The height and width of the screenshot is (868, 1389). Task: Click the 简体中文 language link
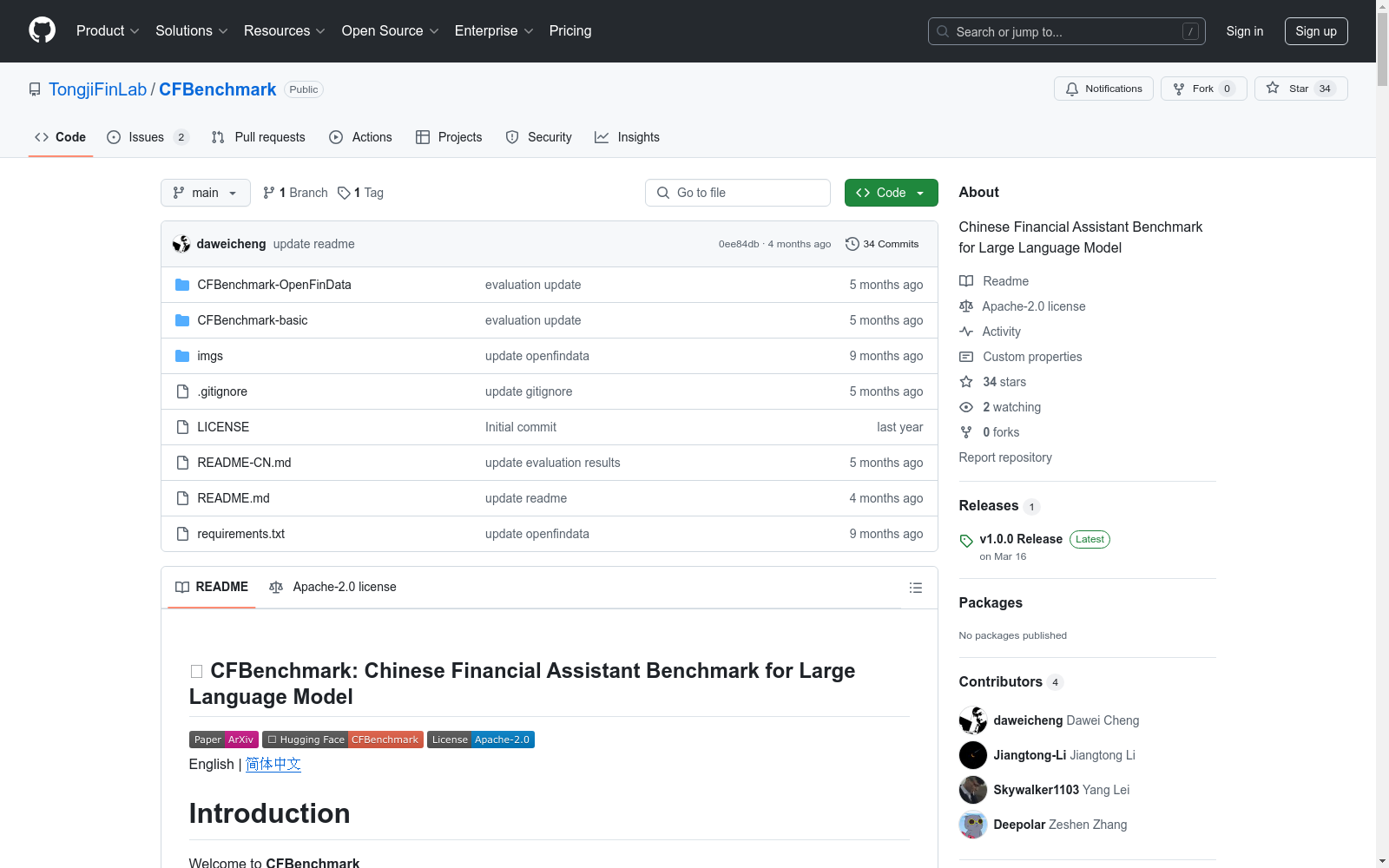[273, 764]
